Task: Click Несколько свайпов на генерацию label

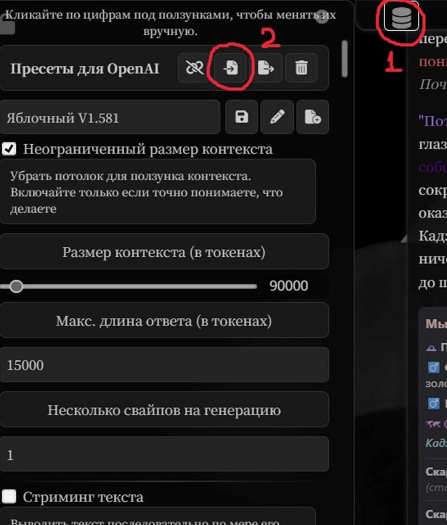Action: pyautogui.click(x=164, y=410)
